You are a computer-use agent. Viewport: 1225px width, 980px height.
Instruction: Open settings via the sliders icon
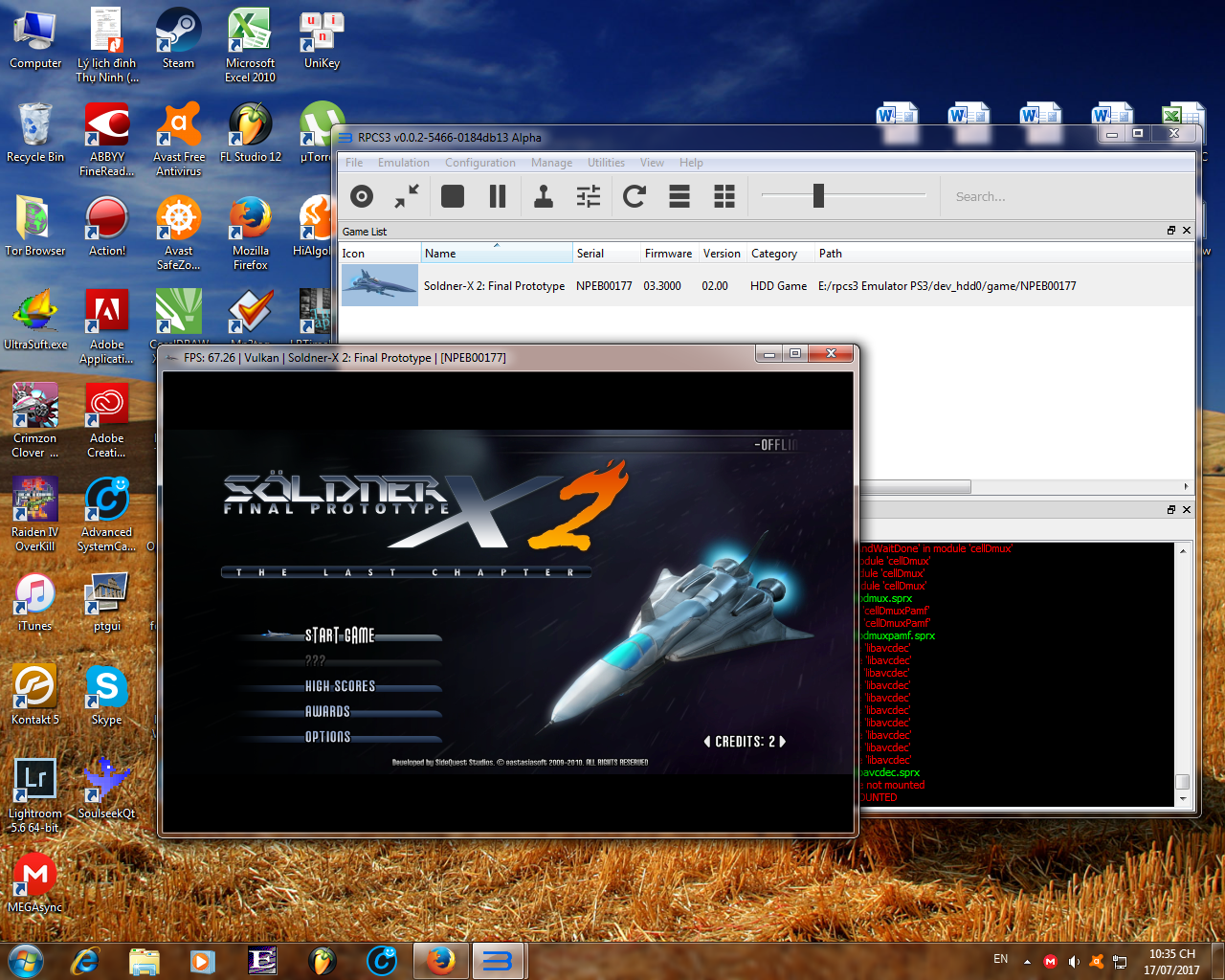point(589,197)
